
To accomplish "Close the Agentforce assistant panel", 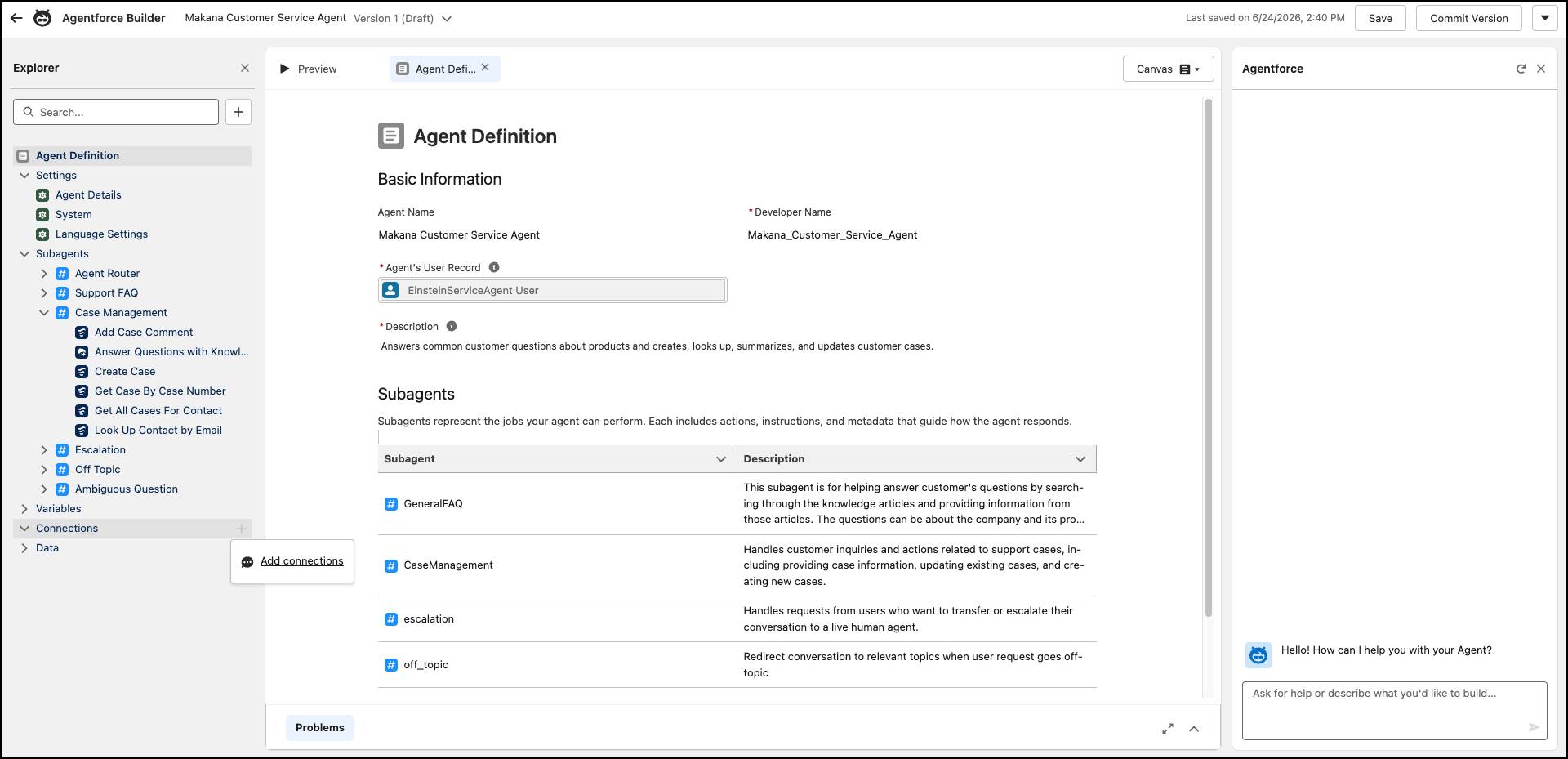I will click(x=1541, y=69).
